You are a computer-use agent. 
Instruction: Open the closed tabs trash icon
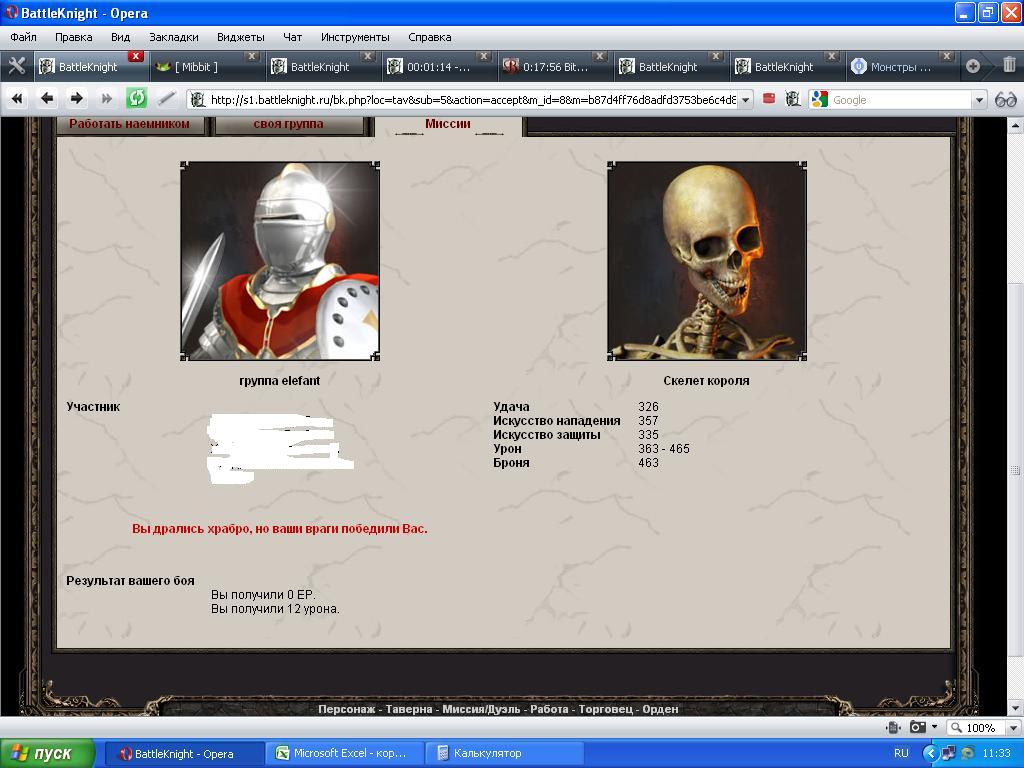click(x=1009, y=65)
